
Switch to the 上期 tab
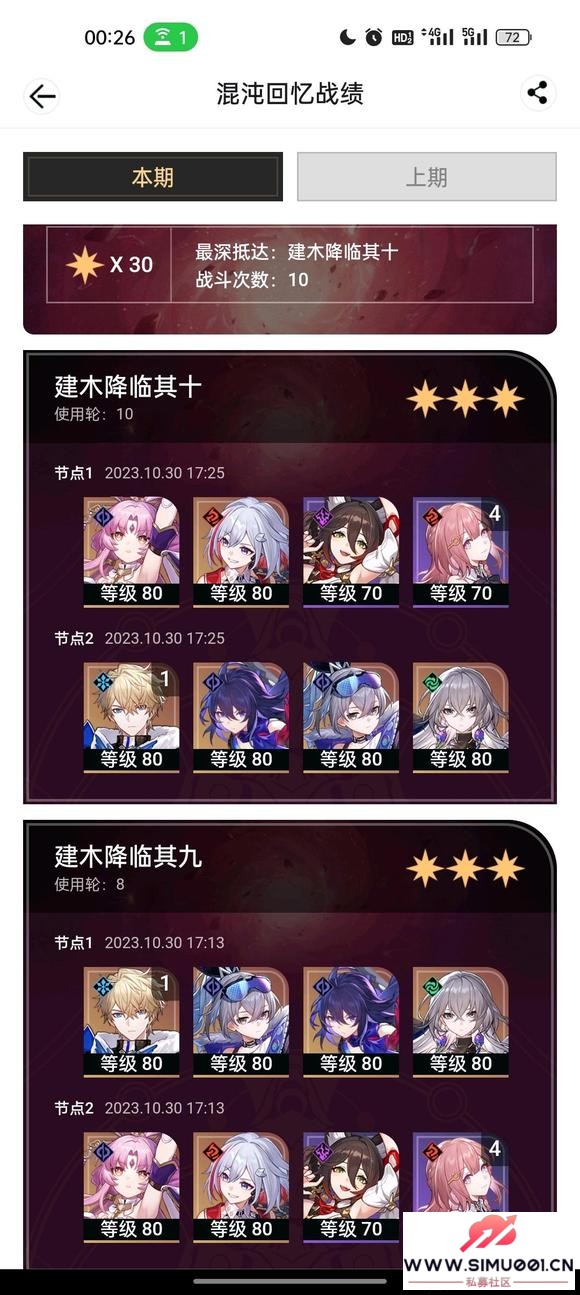427,177
